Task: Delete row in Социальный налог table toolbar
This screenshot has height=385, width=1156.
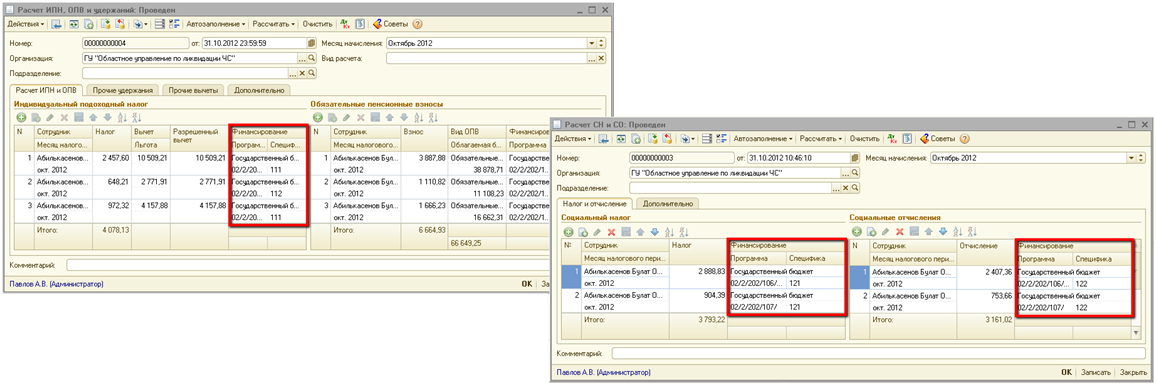Action: click(x=611, y=232)
